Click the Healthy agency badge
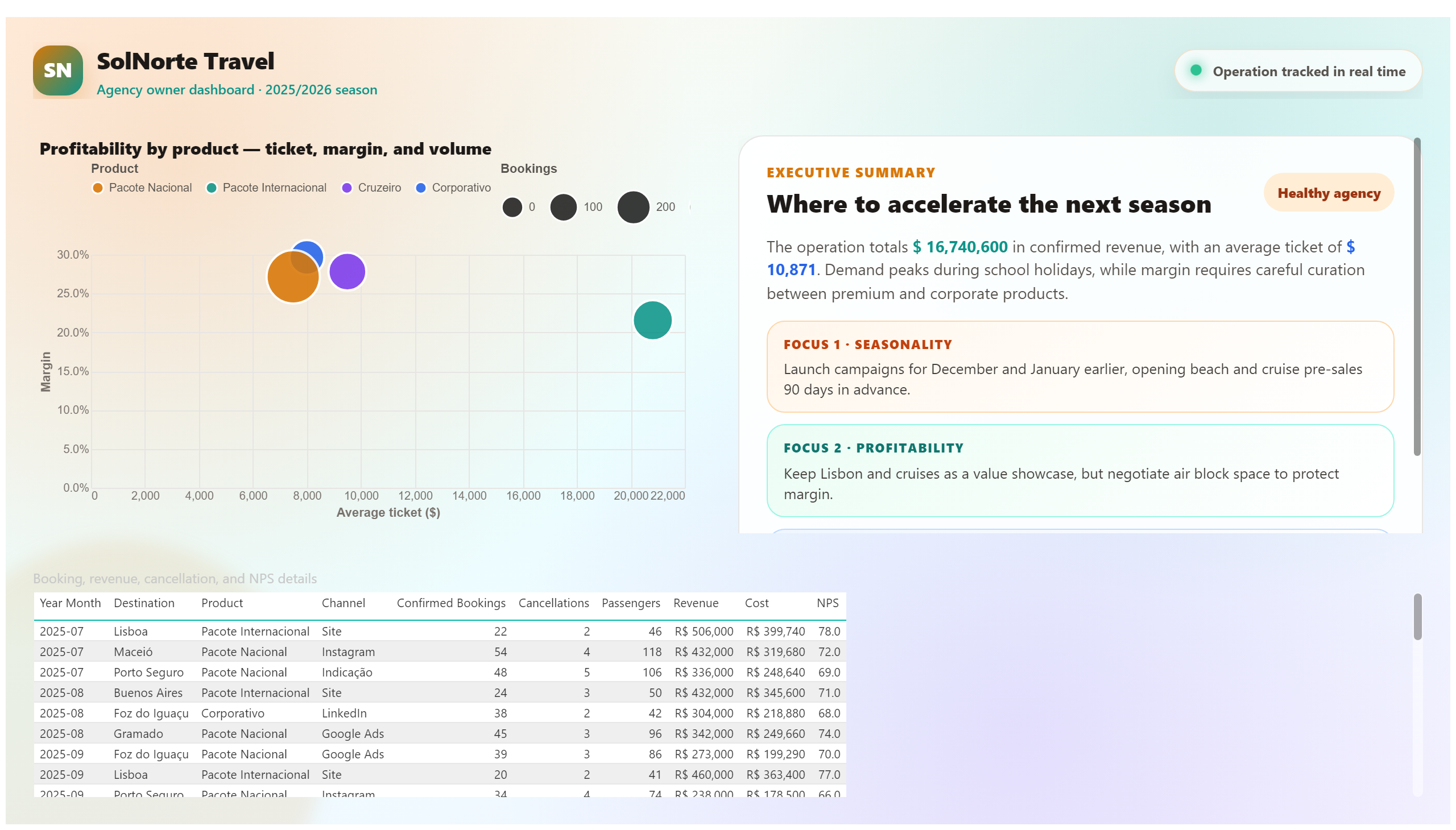 pos(1328,193)
